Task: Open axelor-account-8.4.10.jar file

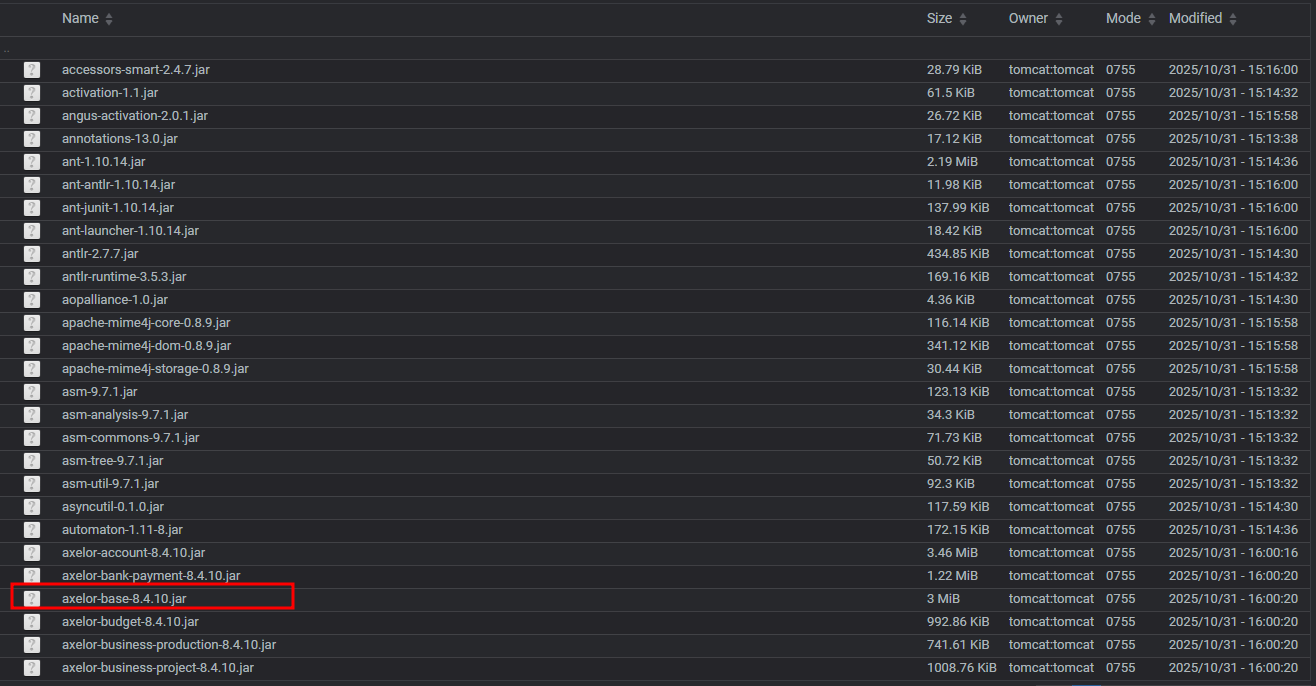Action: tap(133, 553)
